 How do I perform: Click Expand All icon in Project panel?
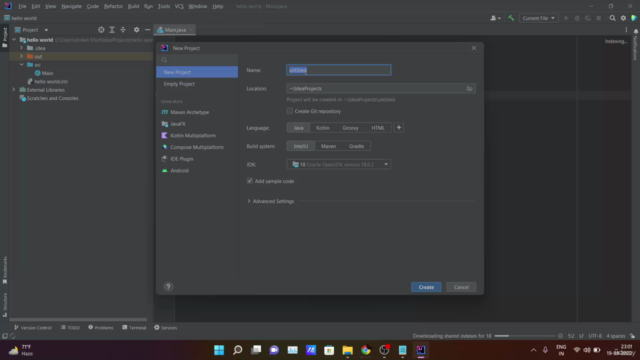(x=112, y=30)
